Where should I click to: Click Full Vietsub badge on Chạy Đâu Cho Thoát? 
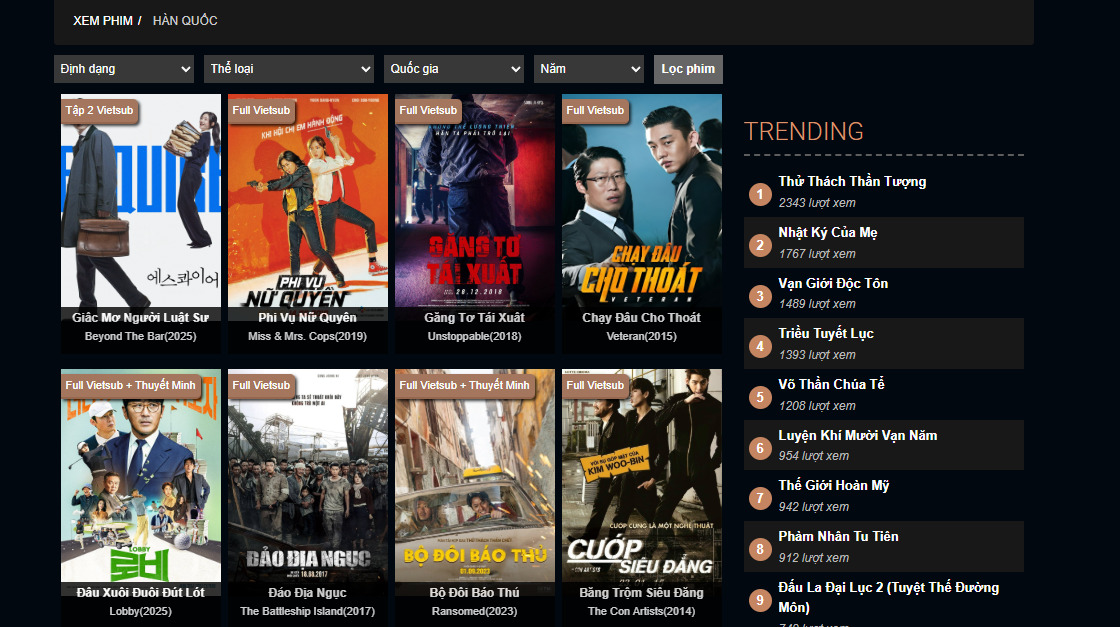(x=596, y=111)
